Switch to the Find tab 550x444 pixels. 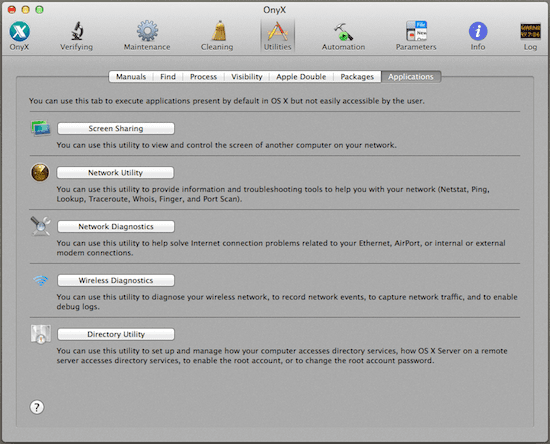click(168, 77)
